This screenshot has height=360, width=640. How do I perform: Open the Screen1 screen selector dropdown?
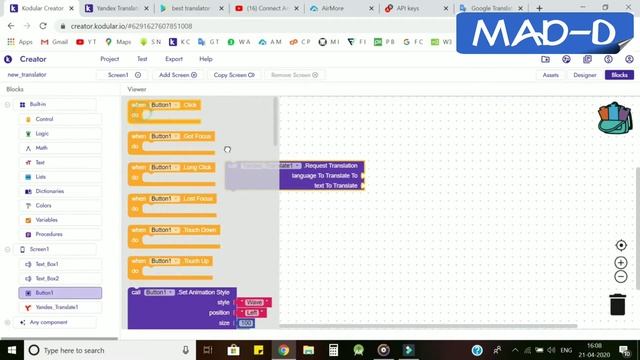click(x=123, y=75)
